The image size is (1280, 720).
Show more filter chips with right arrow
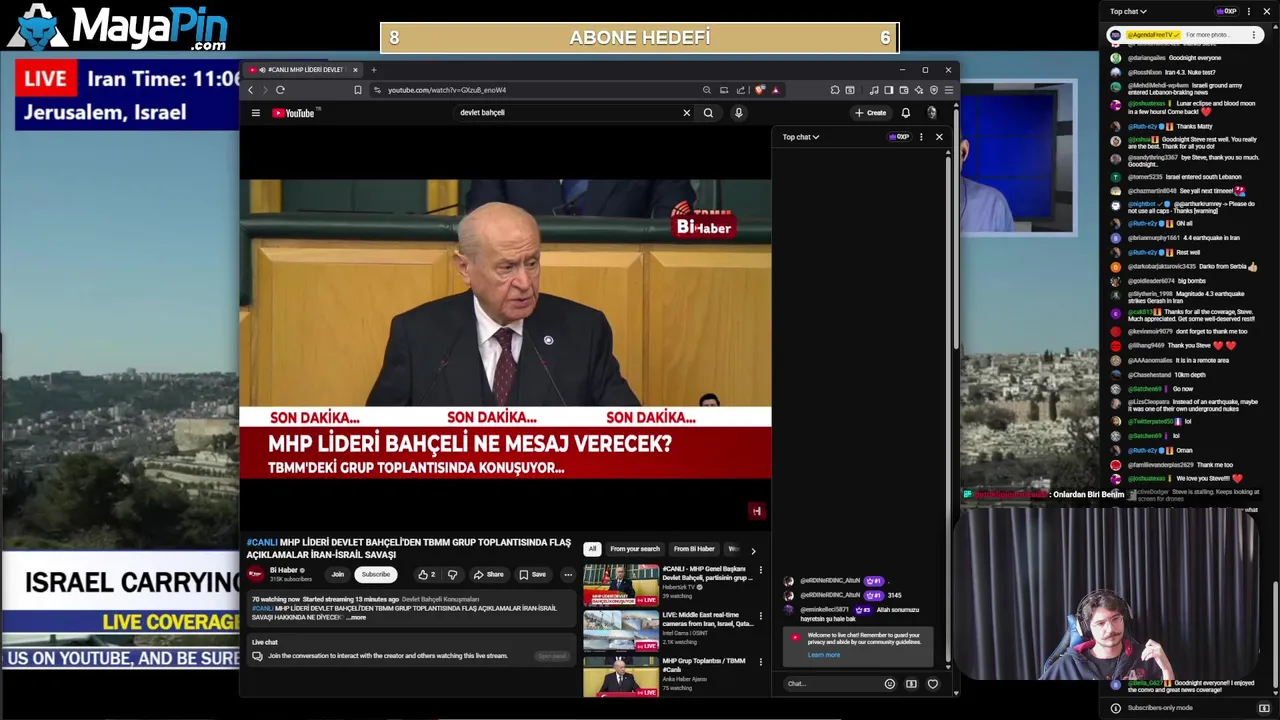pyautogui.click(x=753, y=550)
